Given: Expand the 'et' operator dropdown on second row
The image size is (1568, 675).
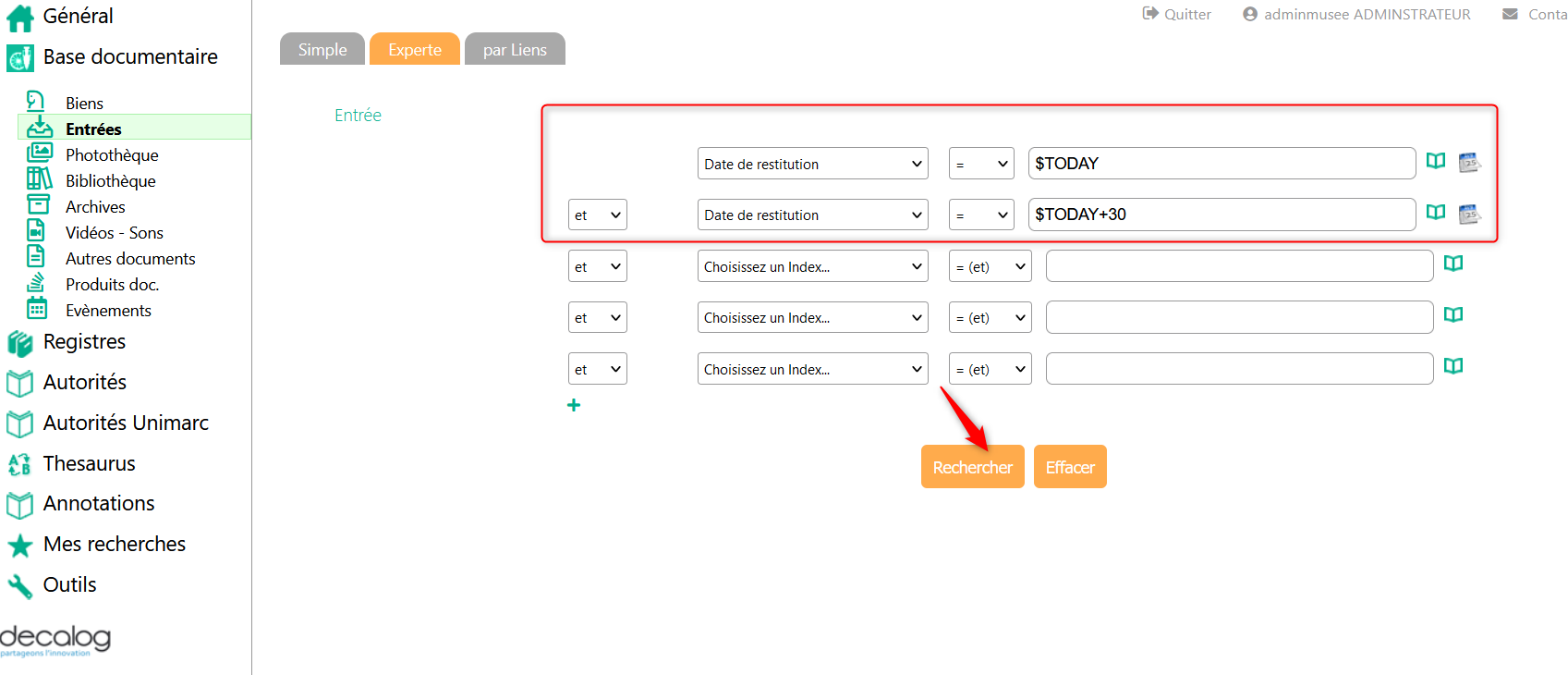Looking at the screenshot, I should pos(597,215).
